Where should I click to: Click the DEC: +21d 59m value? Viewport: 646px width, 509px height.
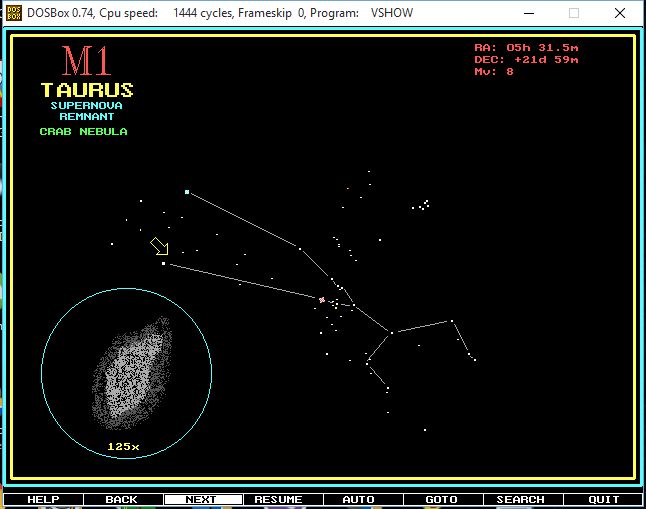pyautogui.click(x=526, y=60)
